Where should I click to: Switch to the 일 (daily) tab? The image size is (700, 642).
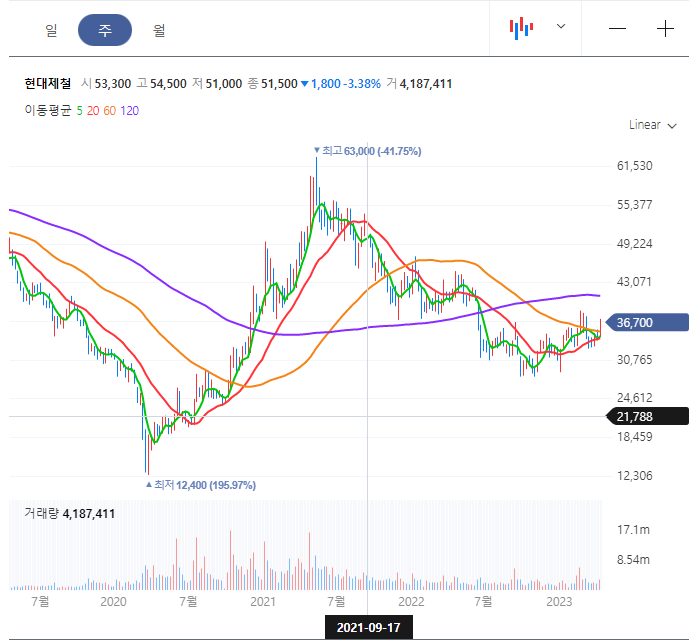click(51, 30)
